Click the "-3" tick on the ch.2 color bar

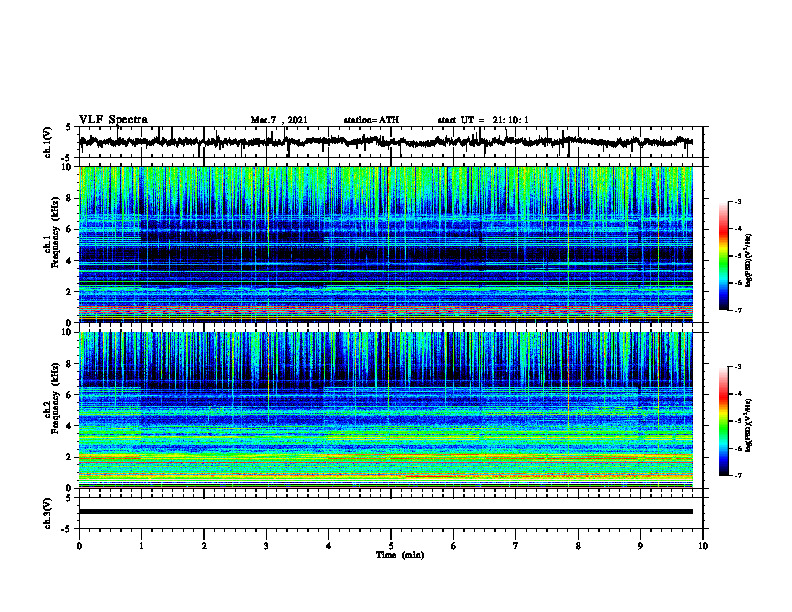(738, 367)
